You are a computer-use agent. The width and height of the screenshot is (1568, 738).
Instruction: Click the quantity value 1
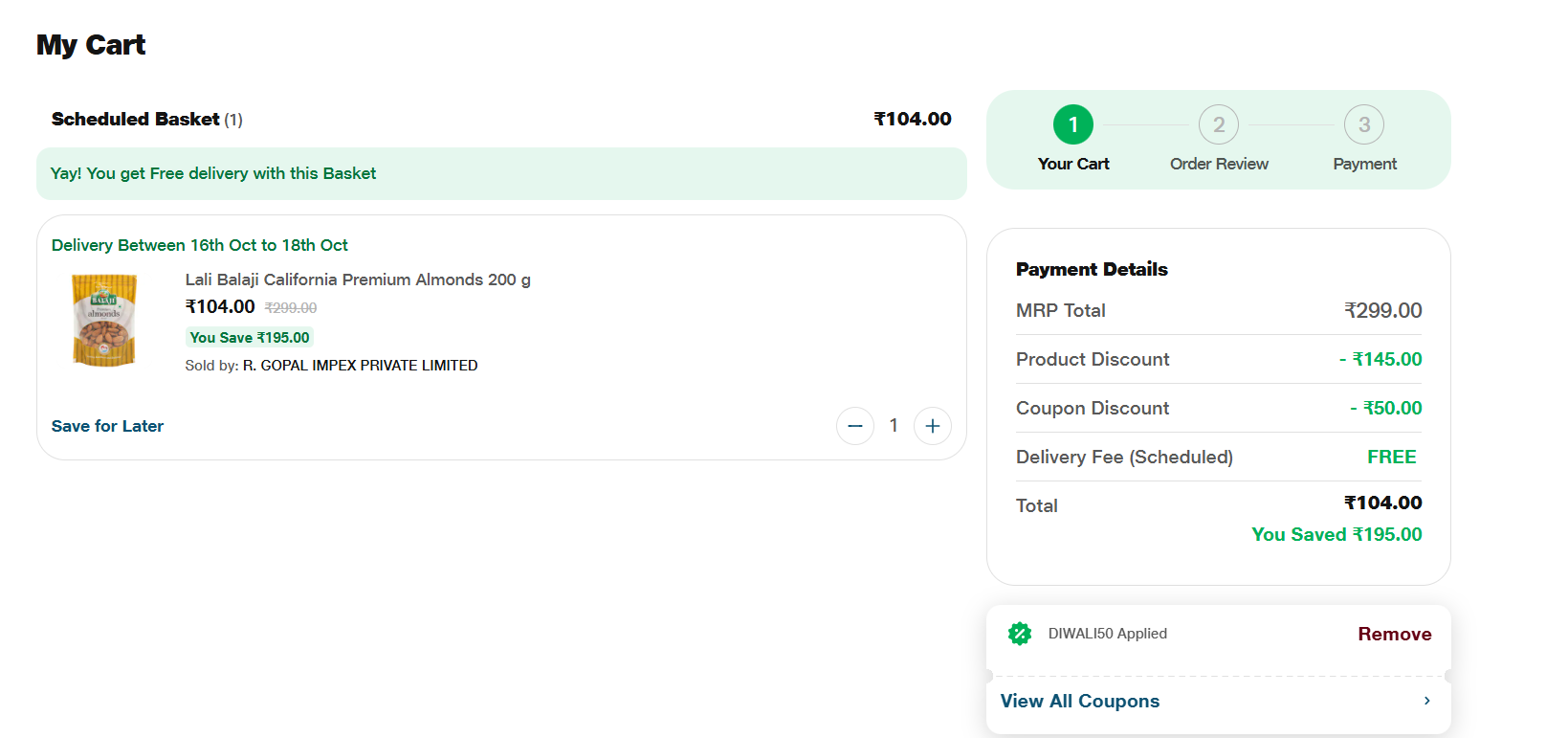coord(894,426)
